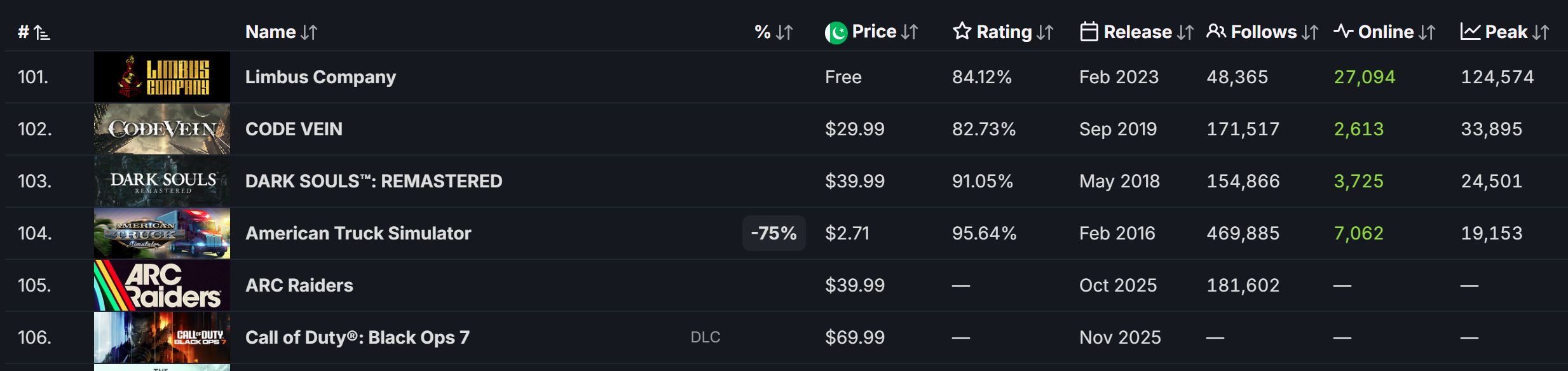Click the American Truck Simulator thumbnail
This screenshot has height=371, width=1568.
point(162,233)
